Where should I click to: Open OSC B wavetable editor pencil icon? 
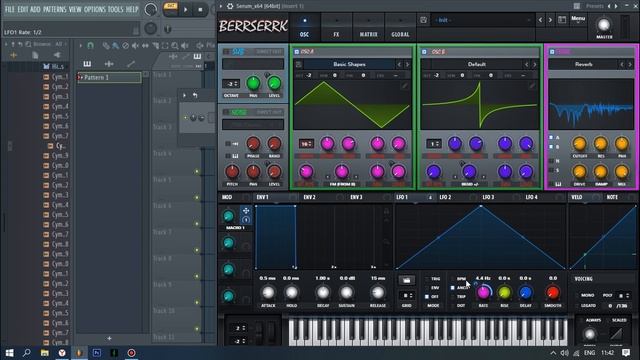point(531,86)
